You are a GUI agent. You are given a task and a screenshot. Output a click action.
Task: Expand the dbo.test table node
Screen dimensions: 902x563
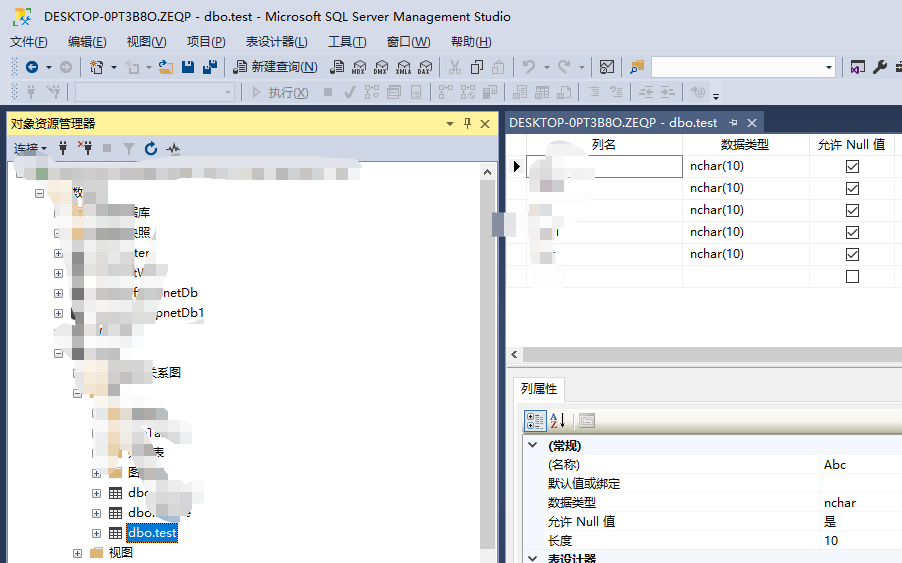[x=96, y=533]
